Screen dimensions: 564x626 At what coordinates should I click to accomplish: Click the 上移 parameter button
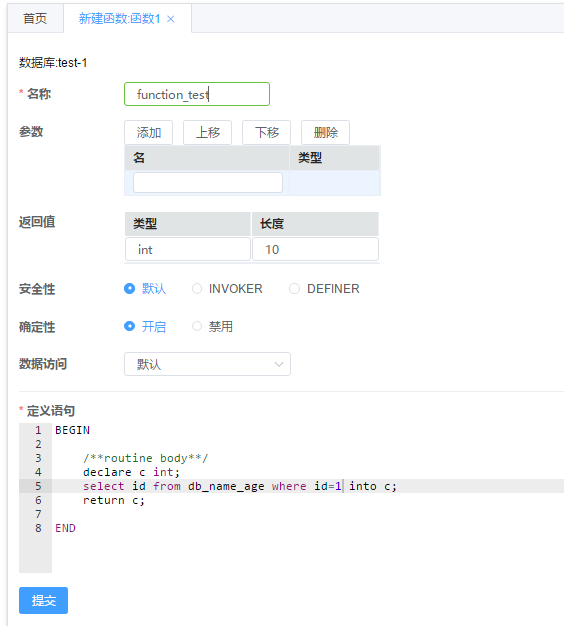pos(208,132)
